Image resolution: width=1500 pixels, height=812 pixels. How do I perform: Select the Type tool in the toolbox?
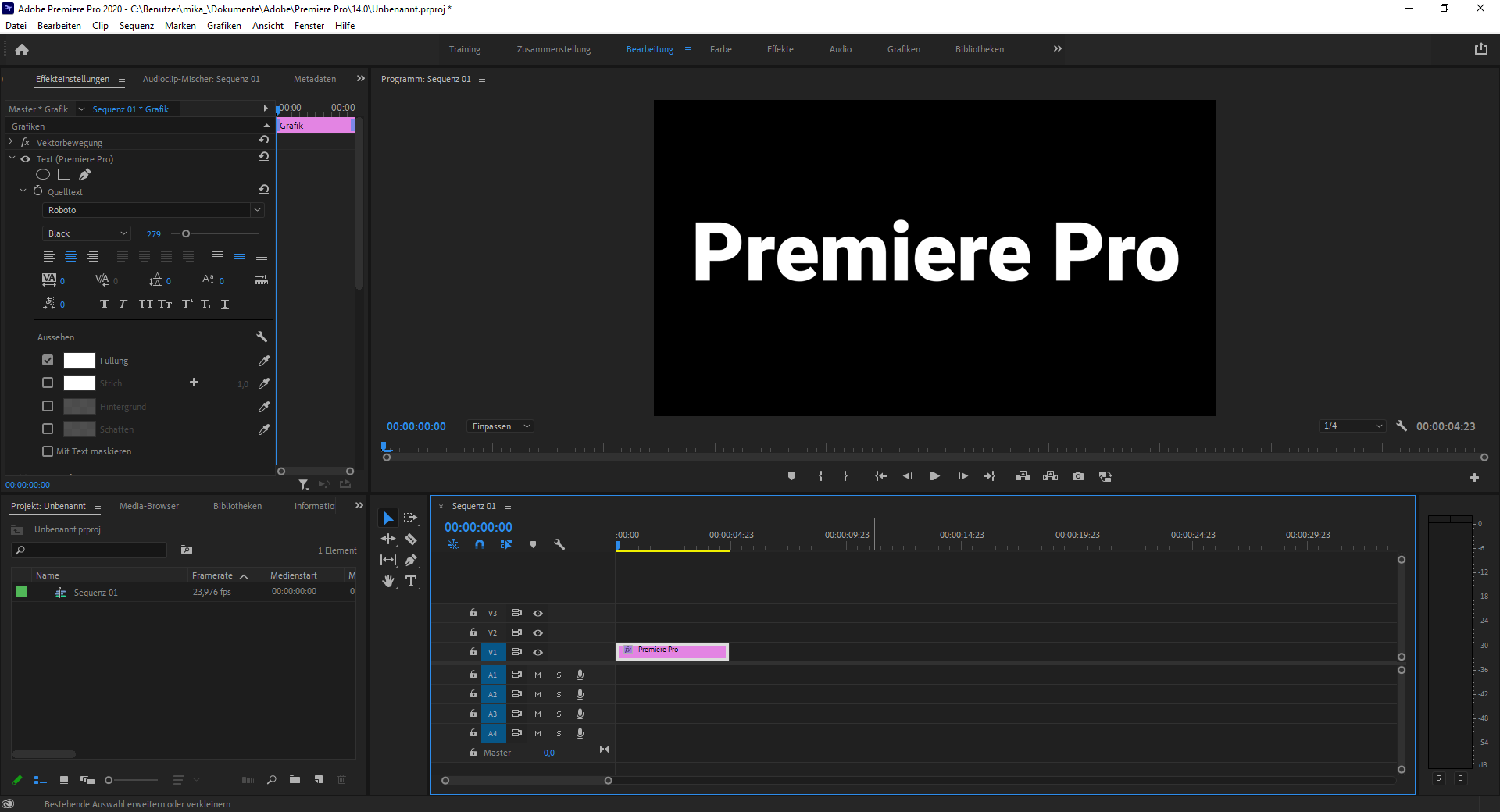[x=411, y=581]
